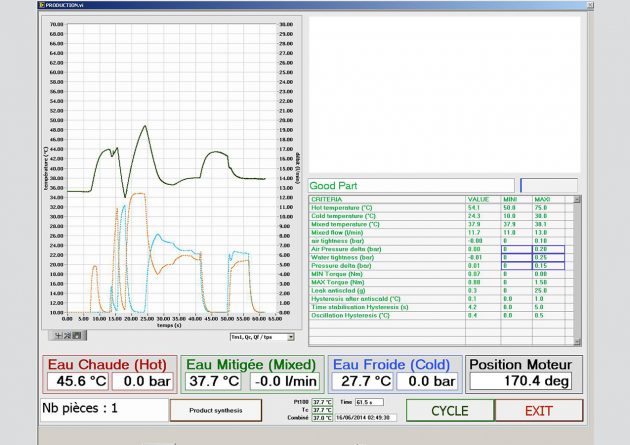The width and height of the screenshot is (630, 445).
Task: Click the PRODUCTION.vi window title icon
Action: pyautogui.click(x=42, y=5)
